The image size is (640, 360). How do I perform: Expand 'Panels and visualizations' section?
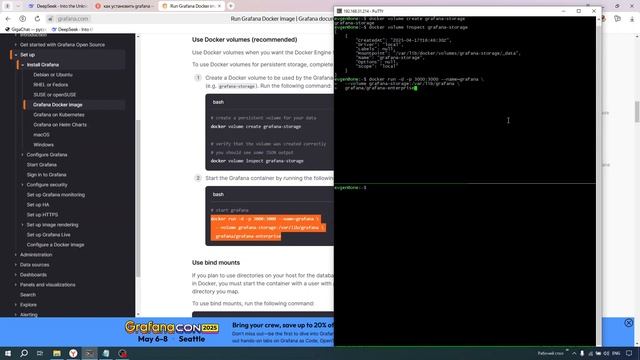click(x=16, y=285)
